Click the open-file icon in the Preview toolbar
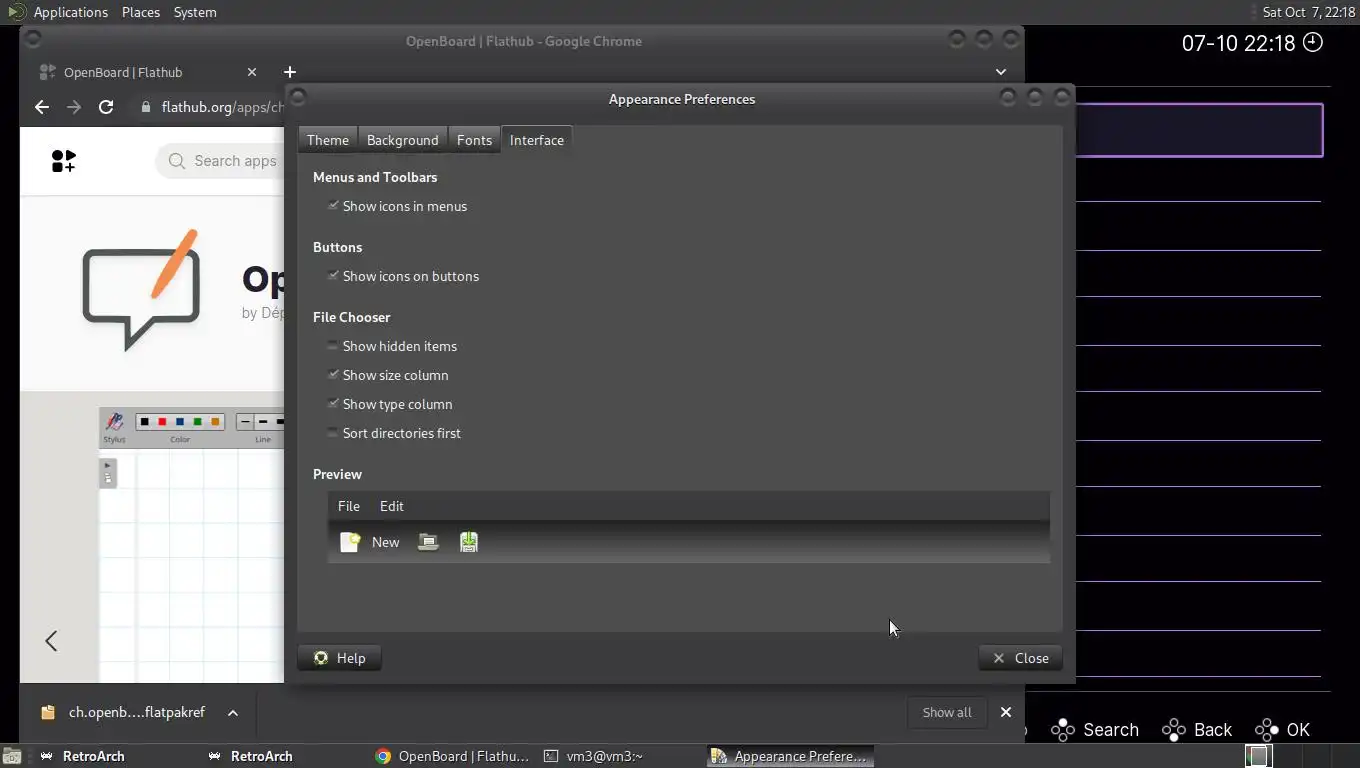This screenshot has width=1360, height=768. (428, 542)
